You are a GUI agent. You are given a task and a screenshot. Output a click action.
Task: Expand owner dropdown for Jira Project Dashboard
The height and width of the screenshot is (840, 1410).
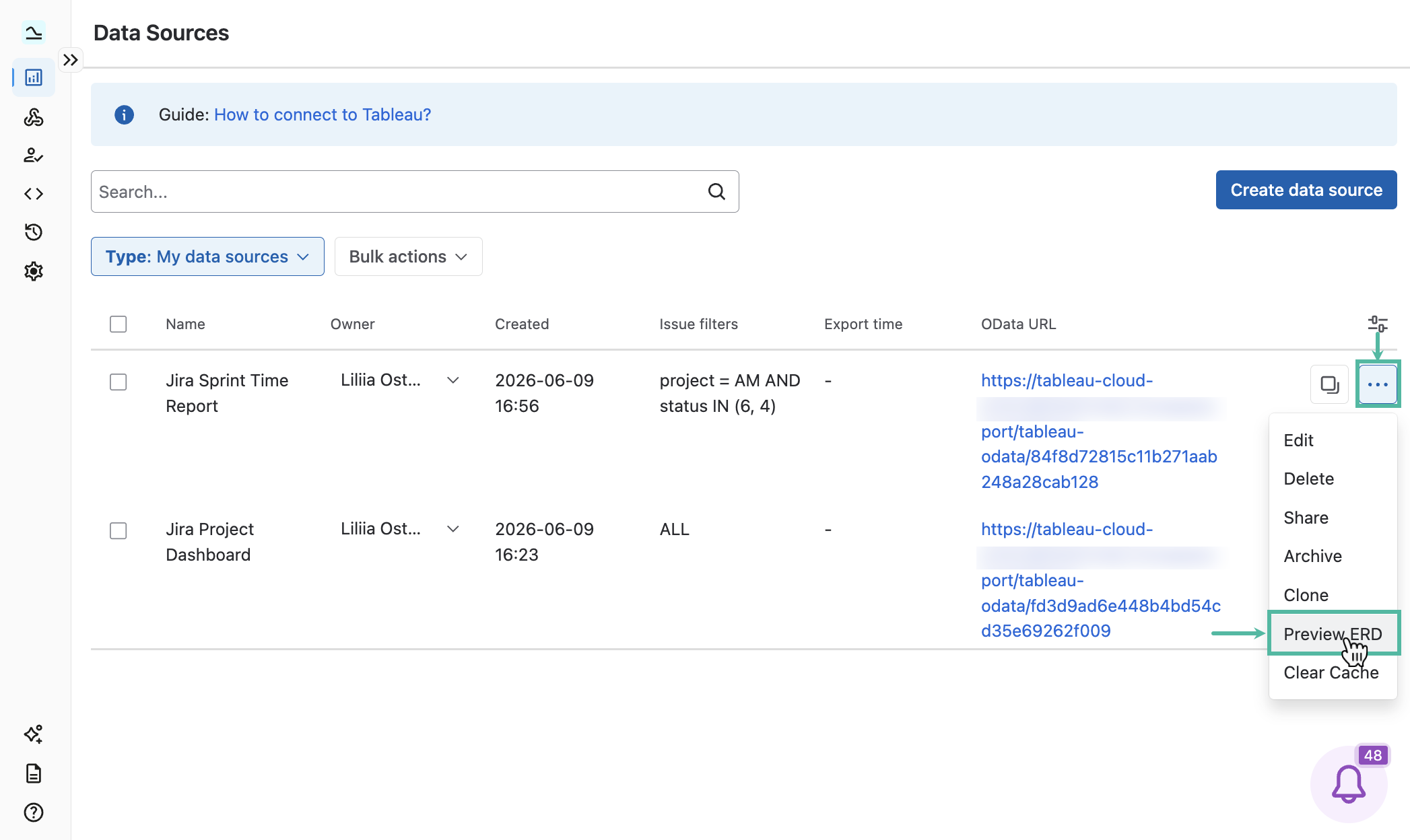(x=453, y=529)
